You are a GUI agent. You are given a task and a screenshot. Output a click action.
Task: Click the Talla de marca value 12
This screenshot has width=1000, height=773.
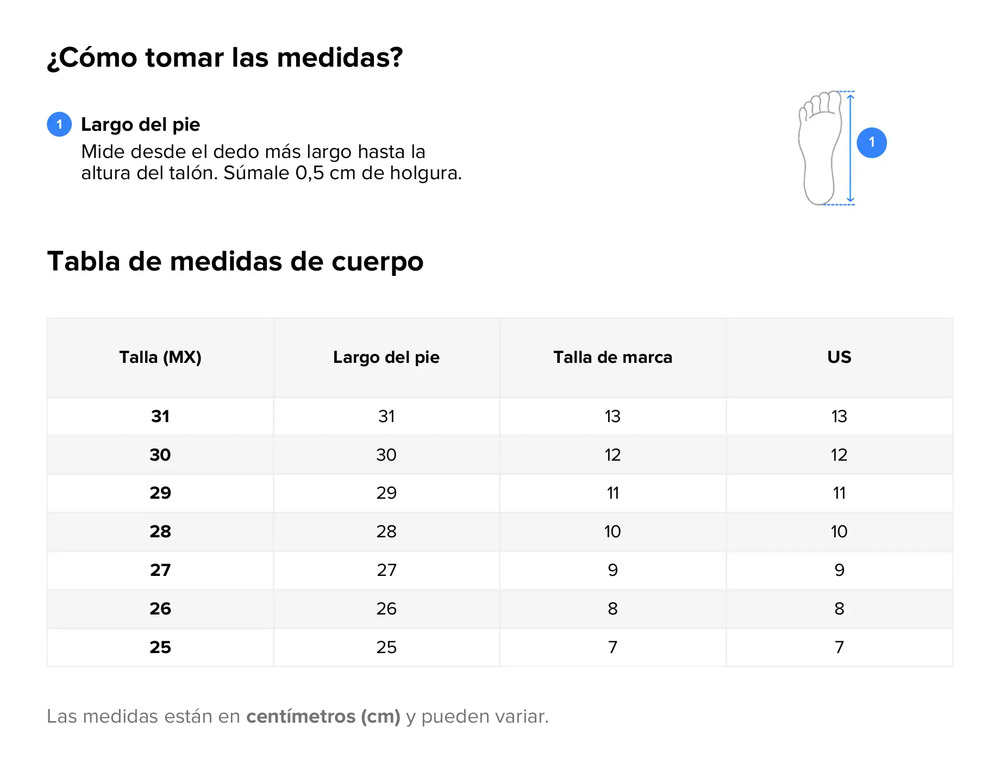coord(612,455)
